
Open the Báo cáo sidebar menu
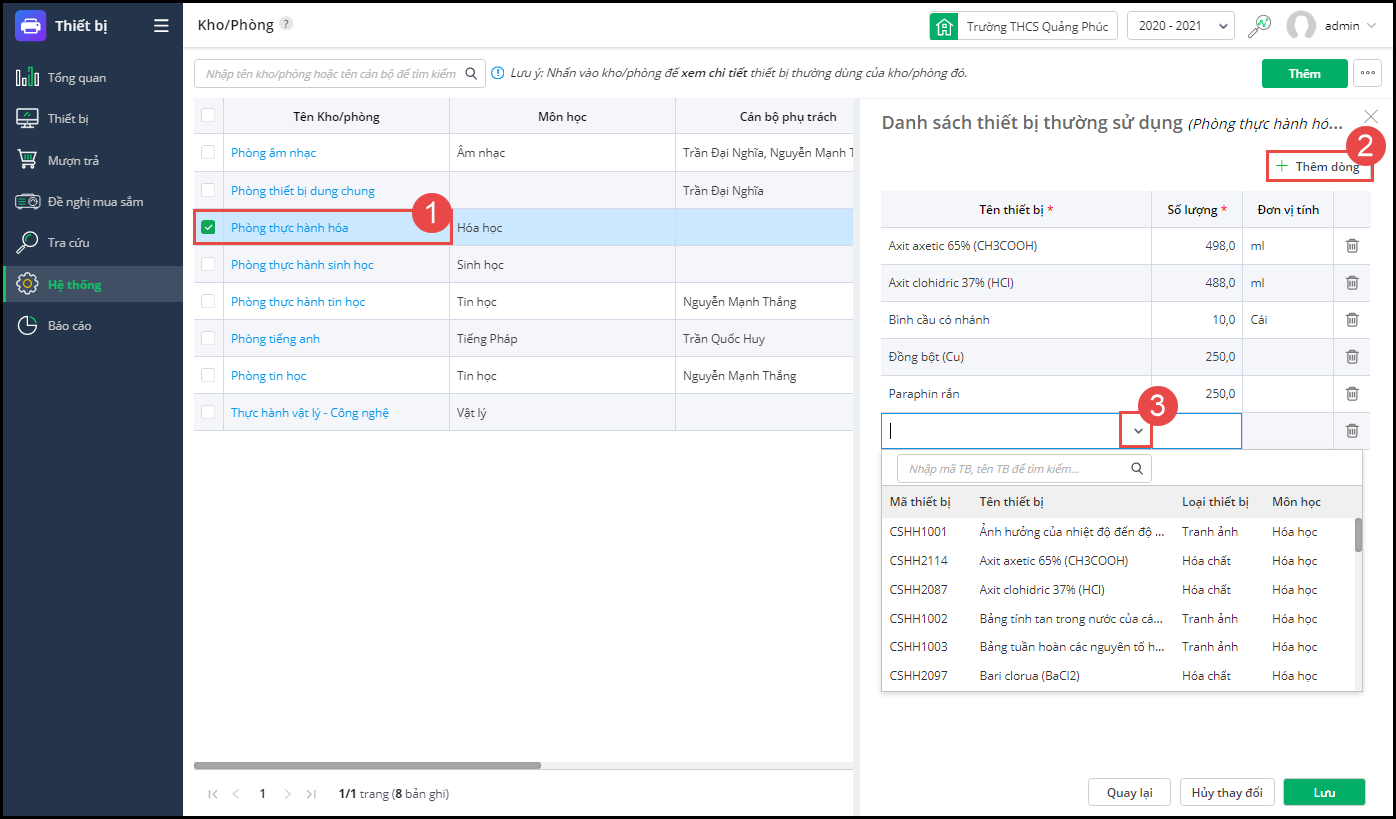tap(69, 325)
